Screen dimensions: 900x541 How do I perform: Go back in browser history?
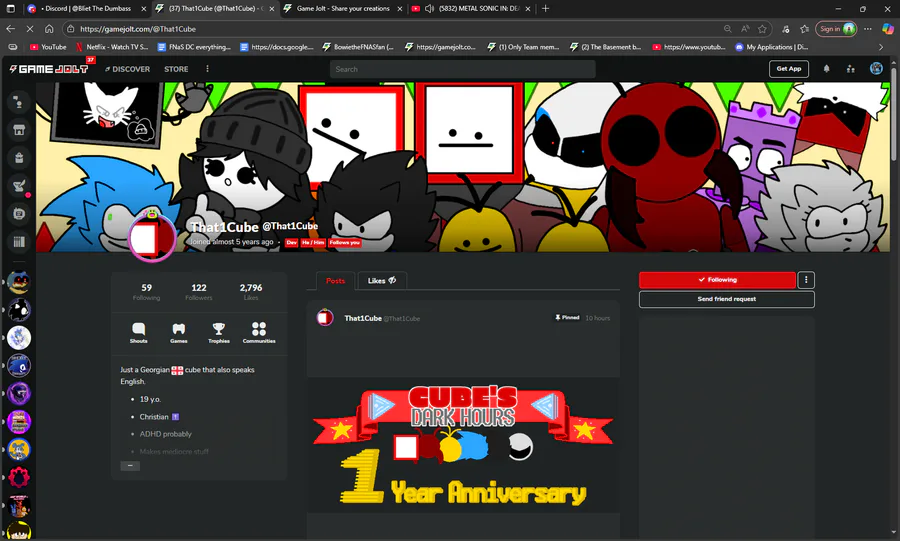tap(11, 29)
